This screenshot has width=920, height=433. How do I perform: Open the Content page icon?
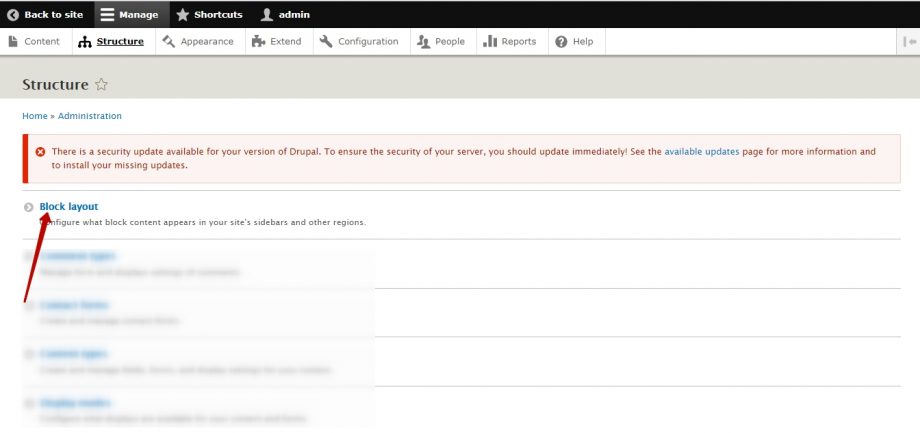[x=13, y=42]
